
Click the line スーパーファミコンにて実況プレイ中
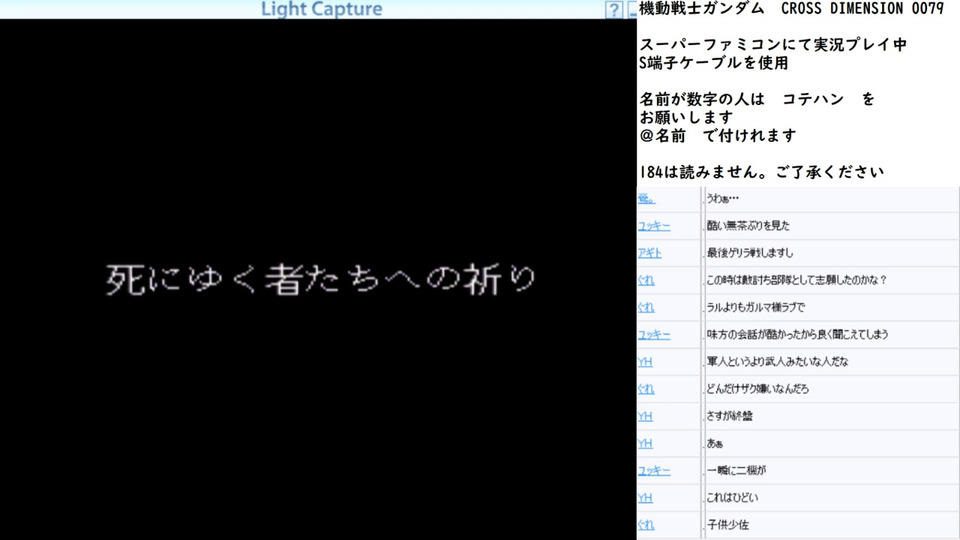pos(773,45)
